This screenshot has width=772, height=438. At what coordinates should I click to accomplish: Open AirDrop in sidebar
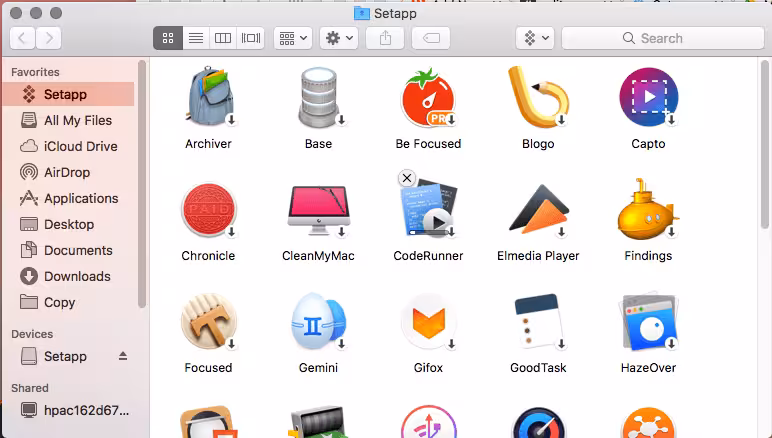tap(68, 172)
